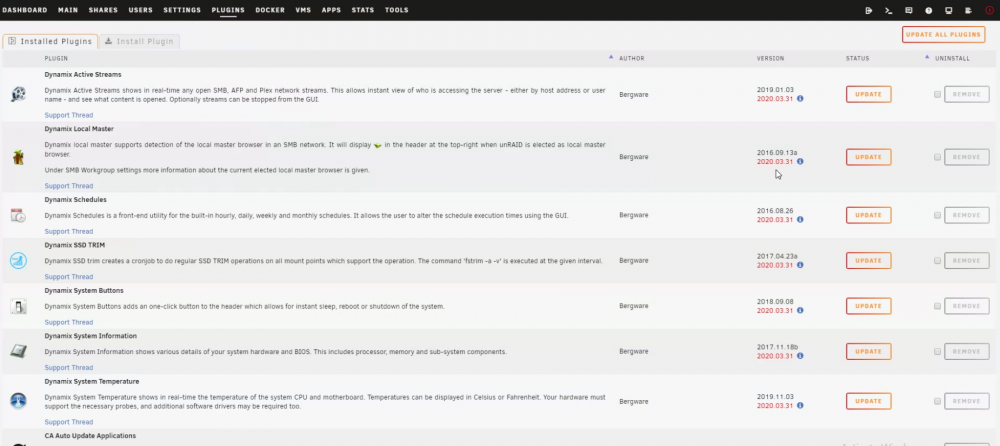Click Remove for Dynamix Schedules
This screenshot has height=446, width=1000.
tap(967, 215)
